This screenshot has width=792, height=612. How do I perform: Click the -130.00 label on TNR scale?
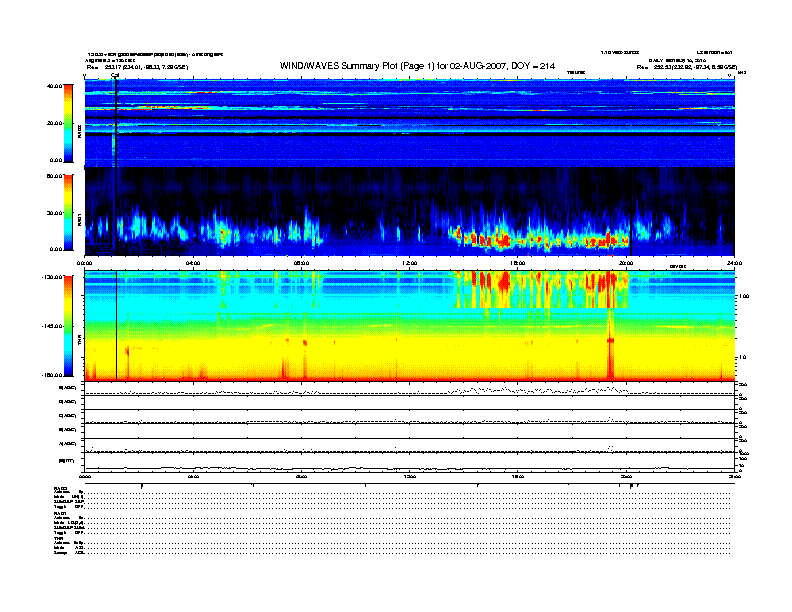click(x=52, y=277)
